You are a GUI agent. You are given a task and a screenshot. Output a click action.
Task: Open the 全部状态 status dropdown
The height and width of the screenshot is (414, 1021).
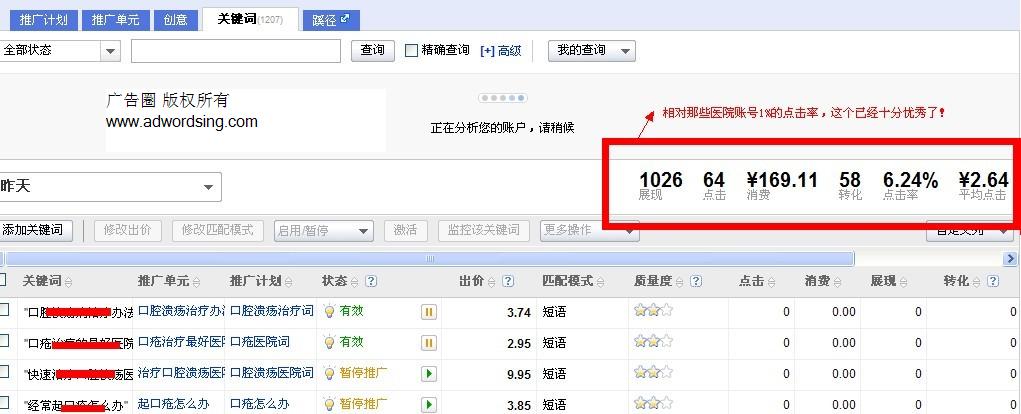60,50
